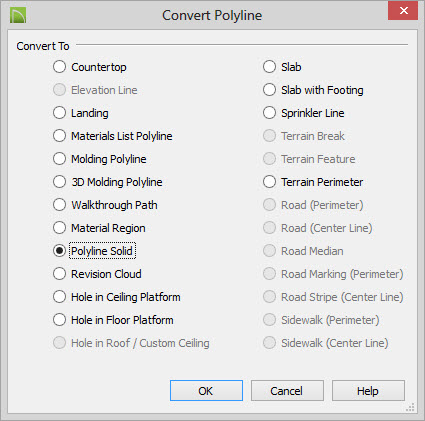The height and width of the screenshot is (421, 425).
Task: Click the Chief Architect app icon in title bar
Action: [18, 15]
